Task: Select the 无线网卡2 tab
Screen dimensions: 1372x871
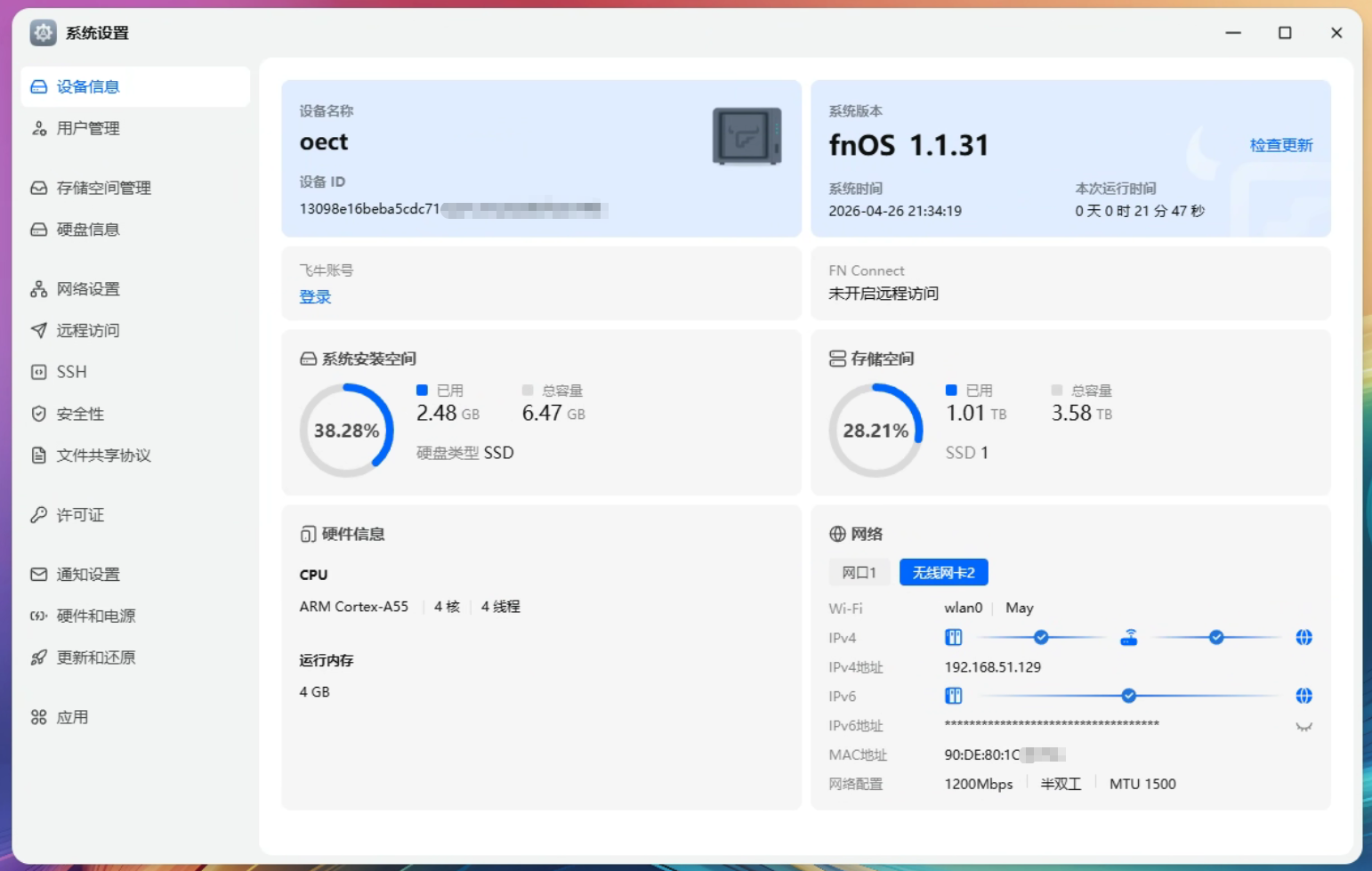Action: [x=943, y=572]
